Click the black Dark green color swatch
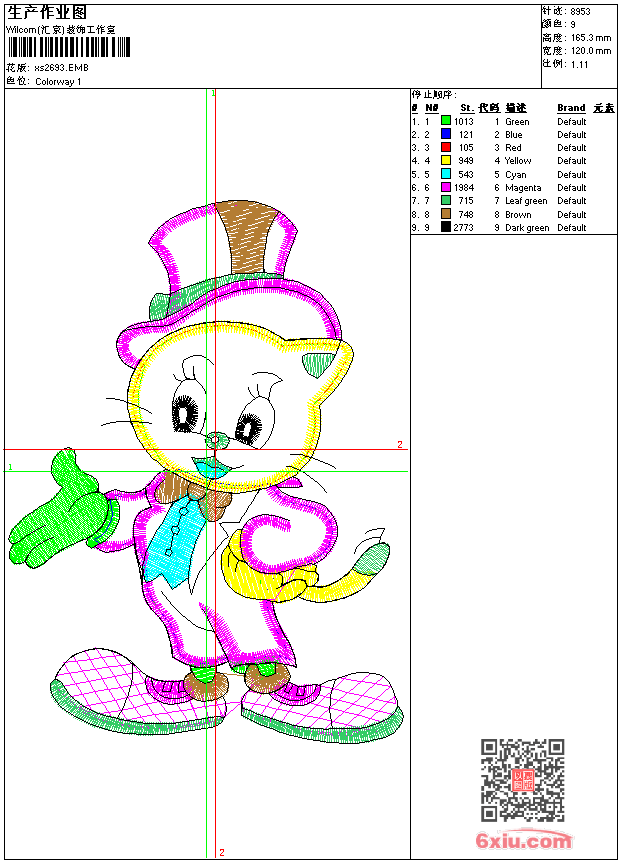This screenshot has height=860, width=620. pos(446,227)
